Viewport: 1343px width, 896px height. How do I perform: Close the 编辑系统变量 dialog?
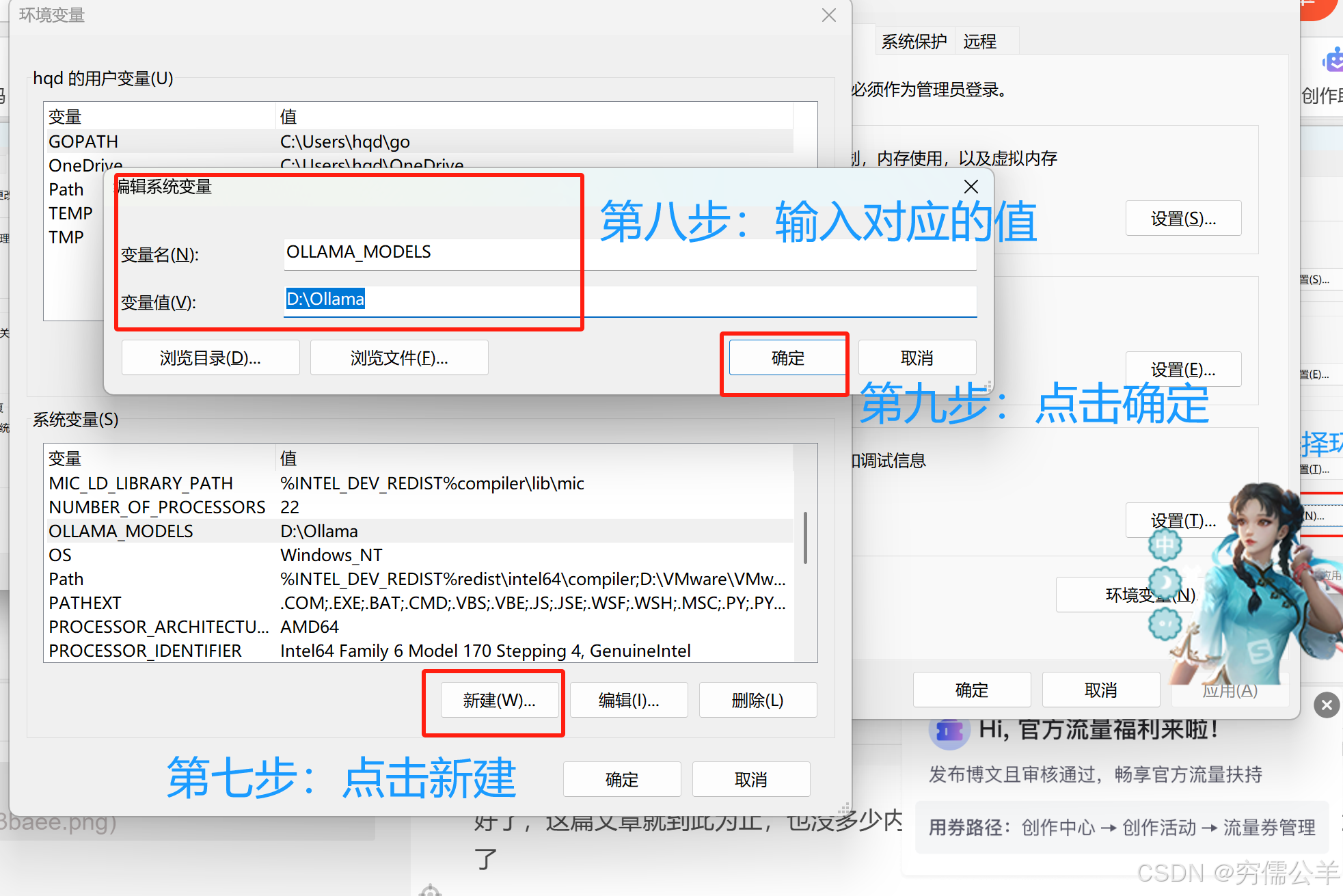tap(971, 186)
